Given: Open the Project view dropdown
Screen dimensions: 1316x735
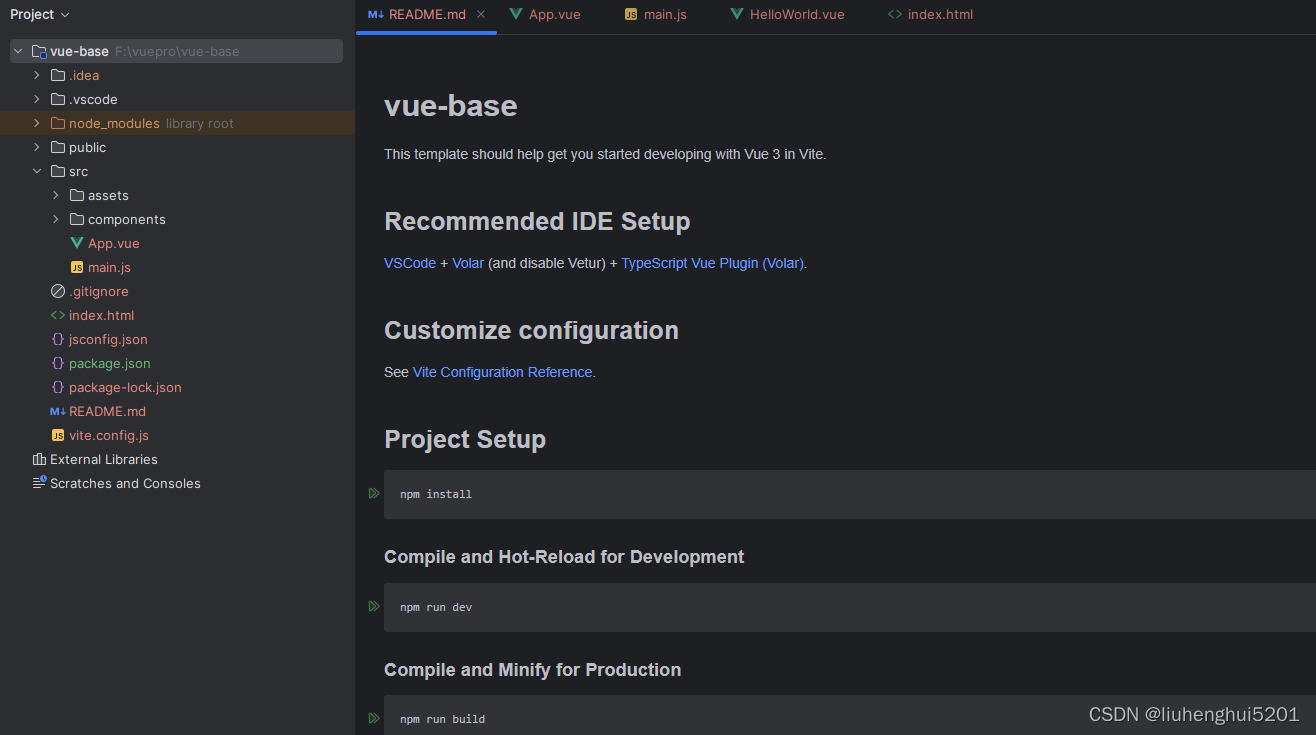Looking at the screenshot, I should tap(40, 14).
